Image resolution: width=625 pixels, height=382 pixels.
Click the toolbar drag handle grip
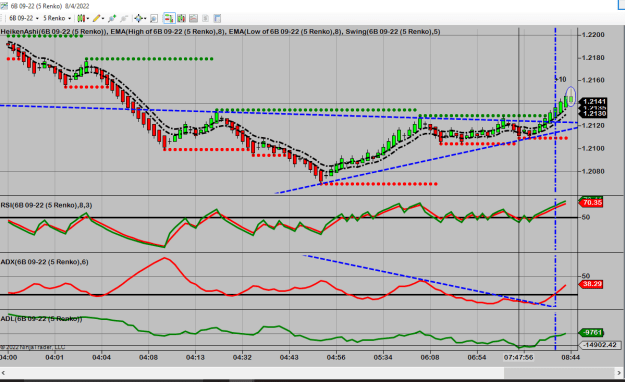coord(2,18)
